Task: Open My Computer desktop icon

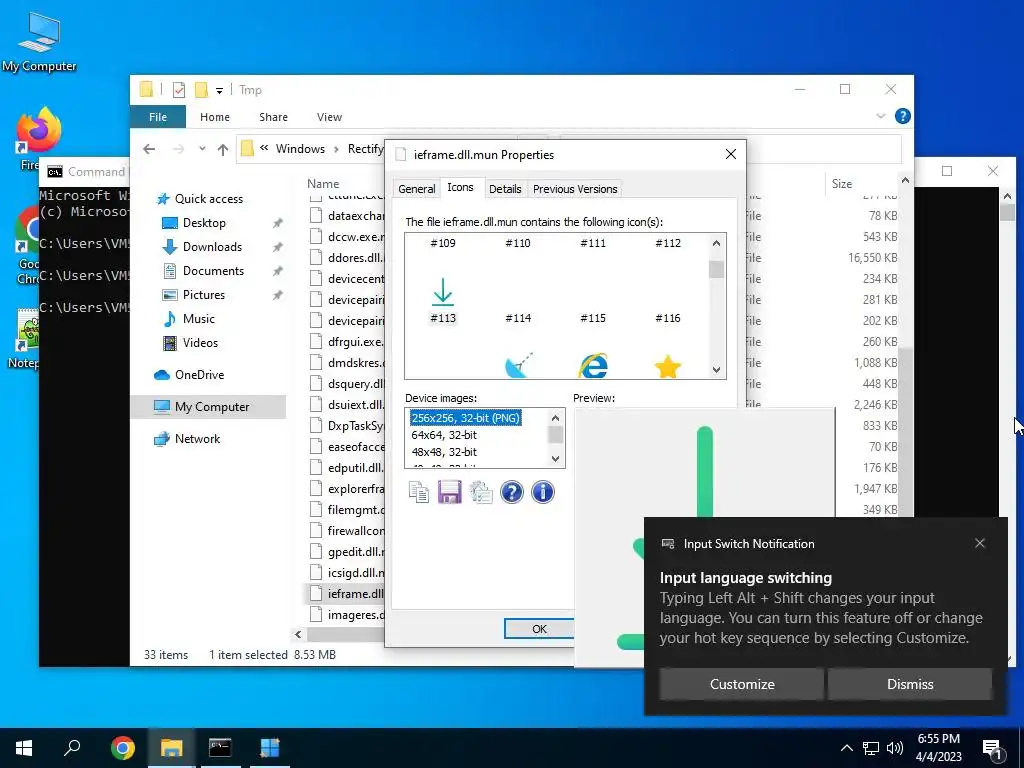Action: coord(39,42)
